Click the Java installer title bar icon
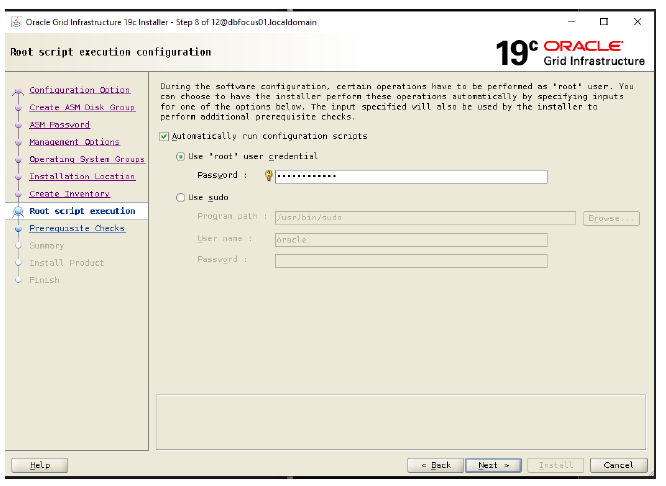This screenshot has height=486, width=666. (16, 22)
